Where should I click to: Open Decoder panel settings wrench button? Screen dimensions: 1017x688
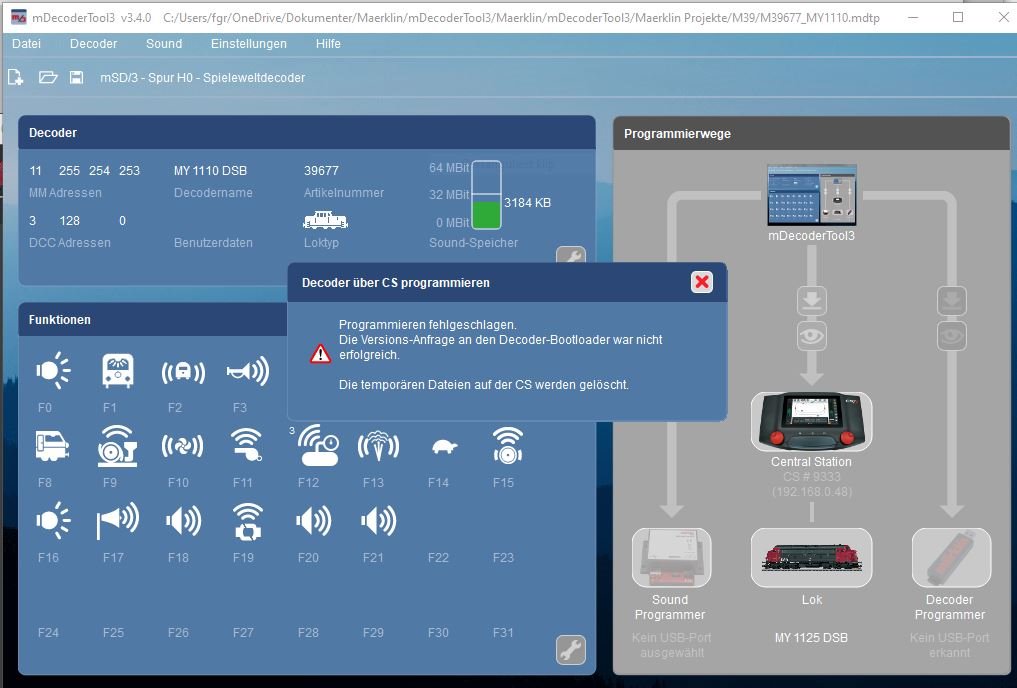coord(571,255)
